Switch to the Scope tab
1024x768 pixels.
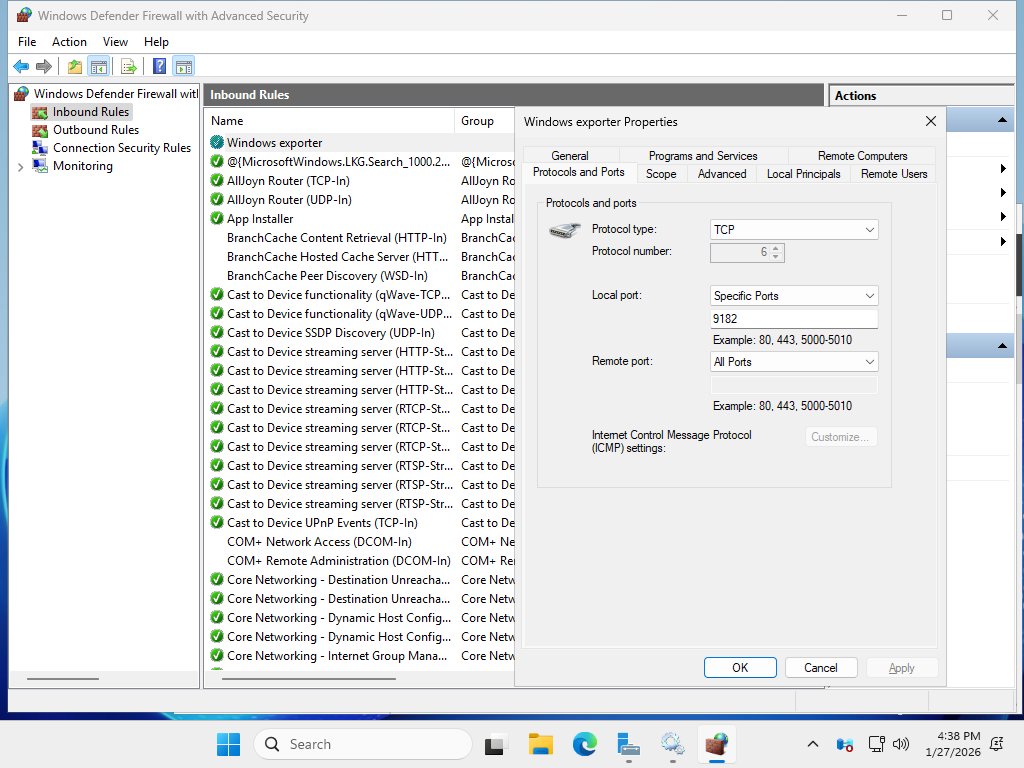coord(661,174)
